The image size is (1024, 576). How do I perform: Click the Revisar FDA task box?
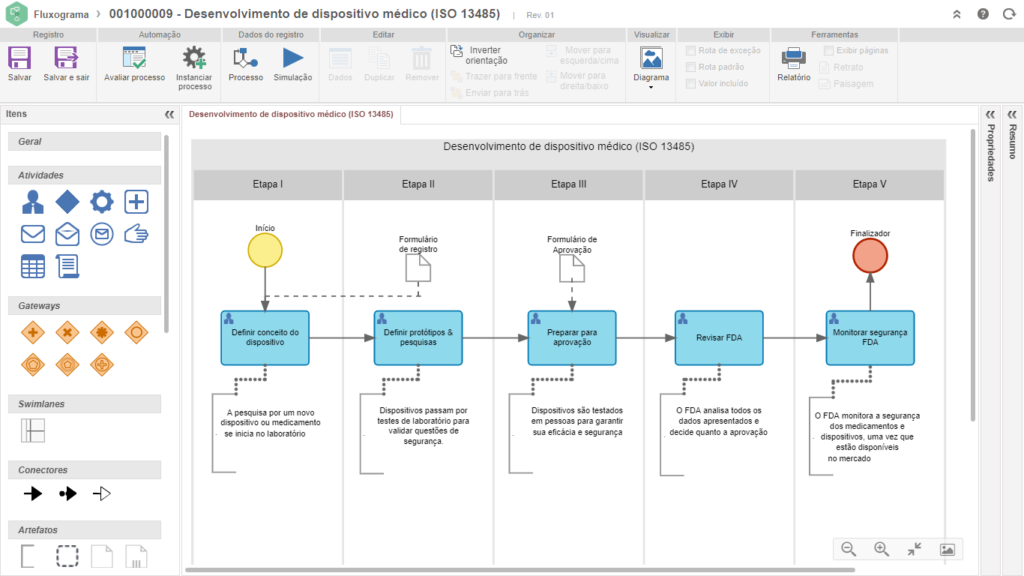[x=718, y=337]
